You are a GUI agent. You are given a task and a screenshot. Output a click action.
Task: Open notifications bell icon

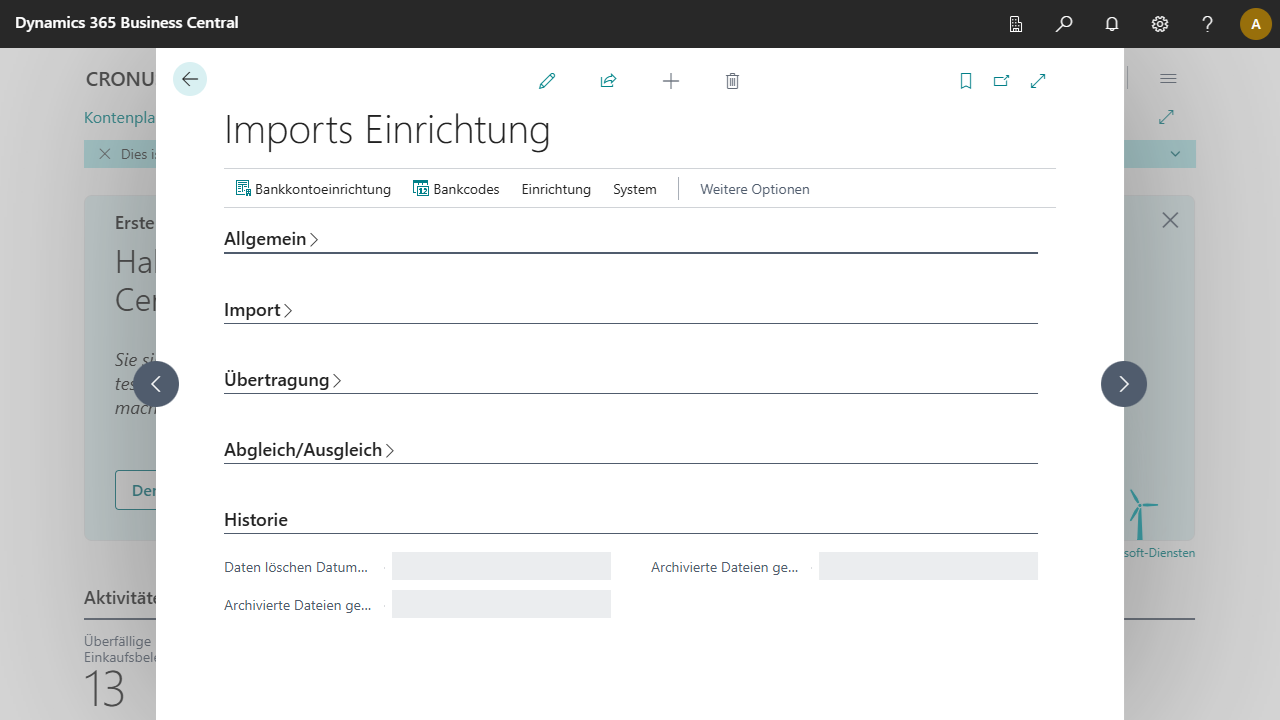(x=1112, y=24)
